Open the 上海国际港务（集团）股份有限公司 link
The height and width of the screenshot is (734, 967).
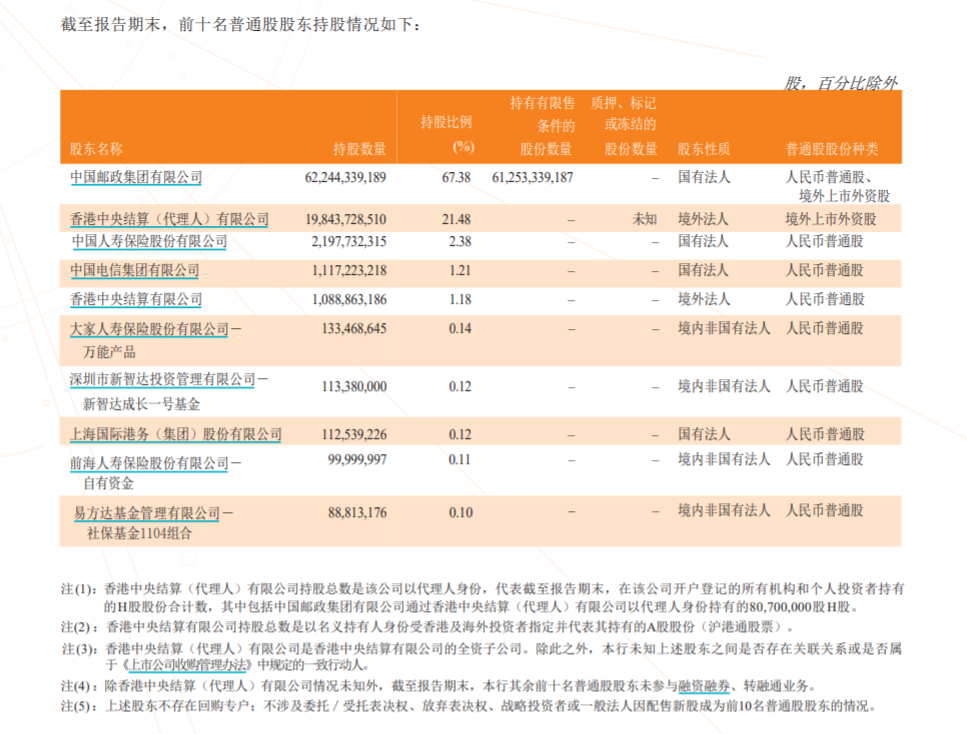click(176, 434)
